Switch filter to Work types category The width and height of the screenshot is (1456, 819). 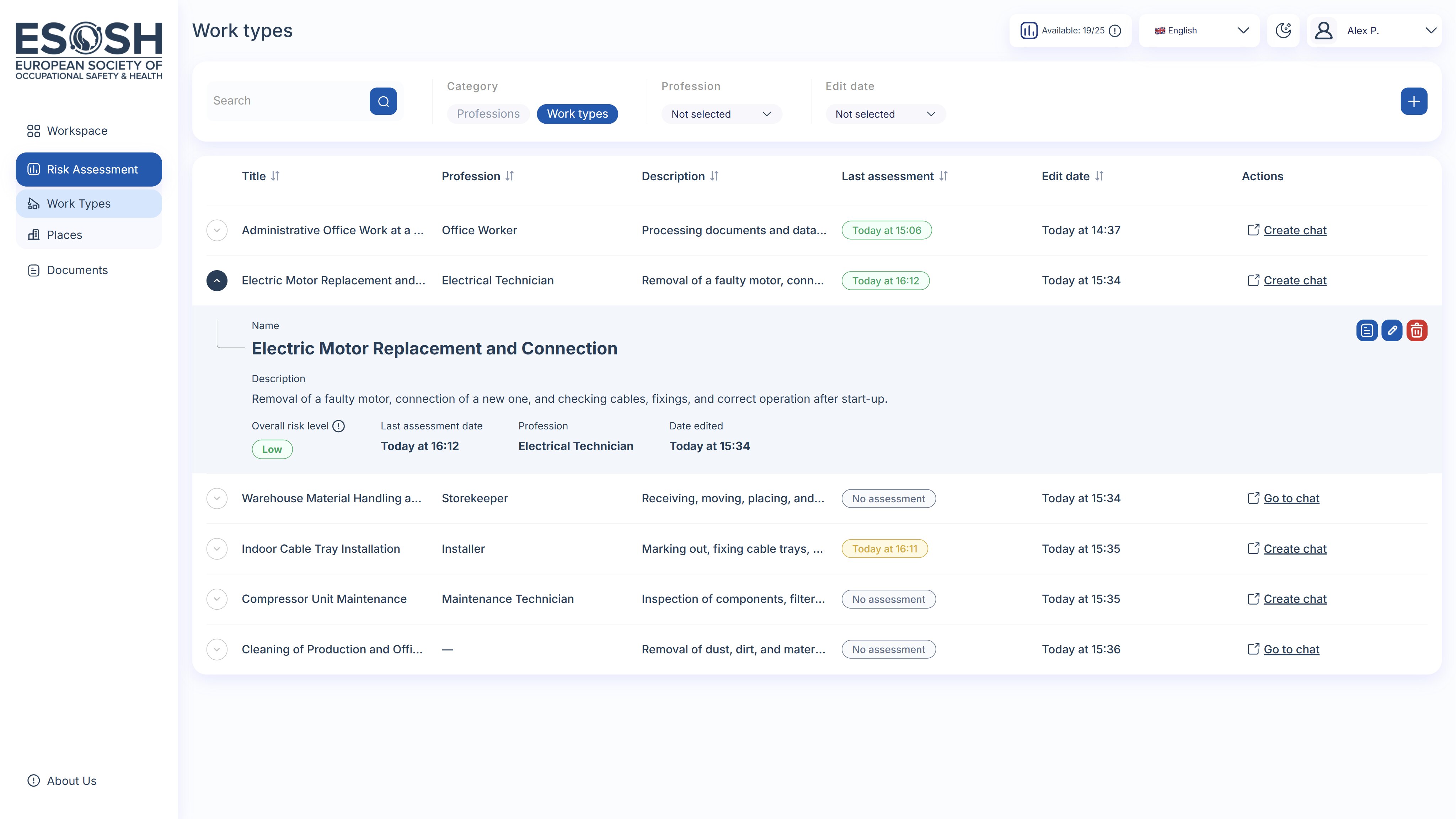click(x=577, y=114)
